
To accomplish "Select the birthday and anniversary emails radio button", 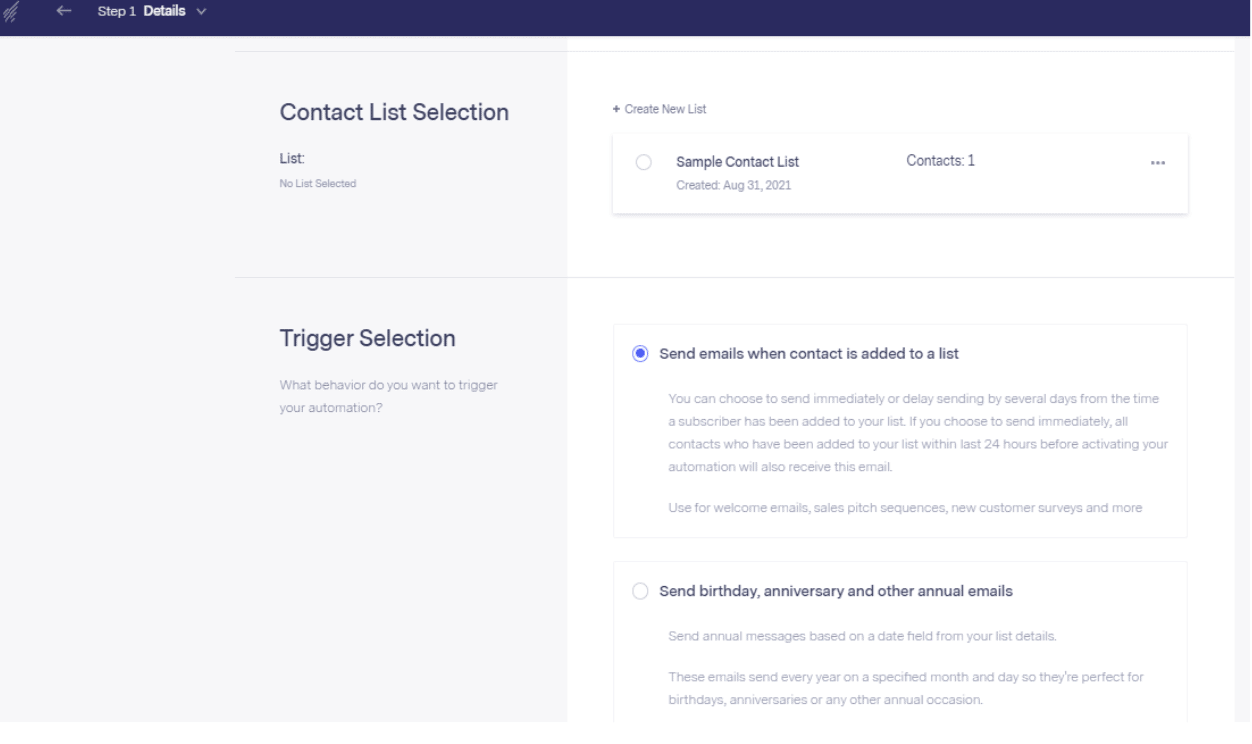I will pos(641,591).
